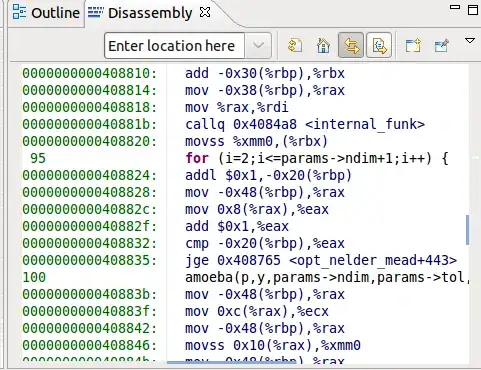This screenshot has height=370, width=481.
Task: Close the Disassembly tab with its X
Action: 205,13
